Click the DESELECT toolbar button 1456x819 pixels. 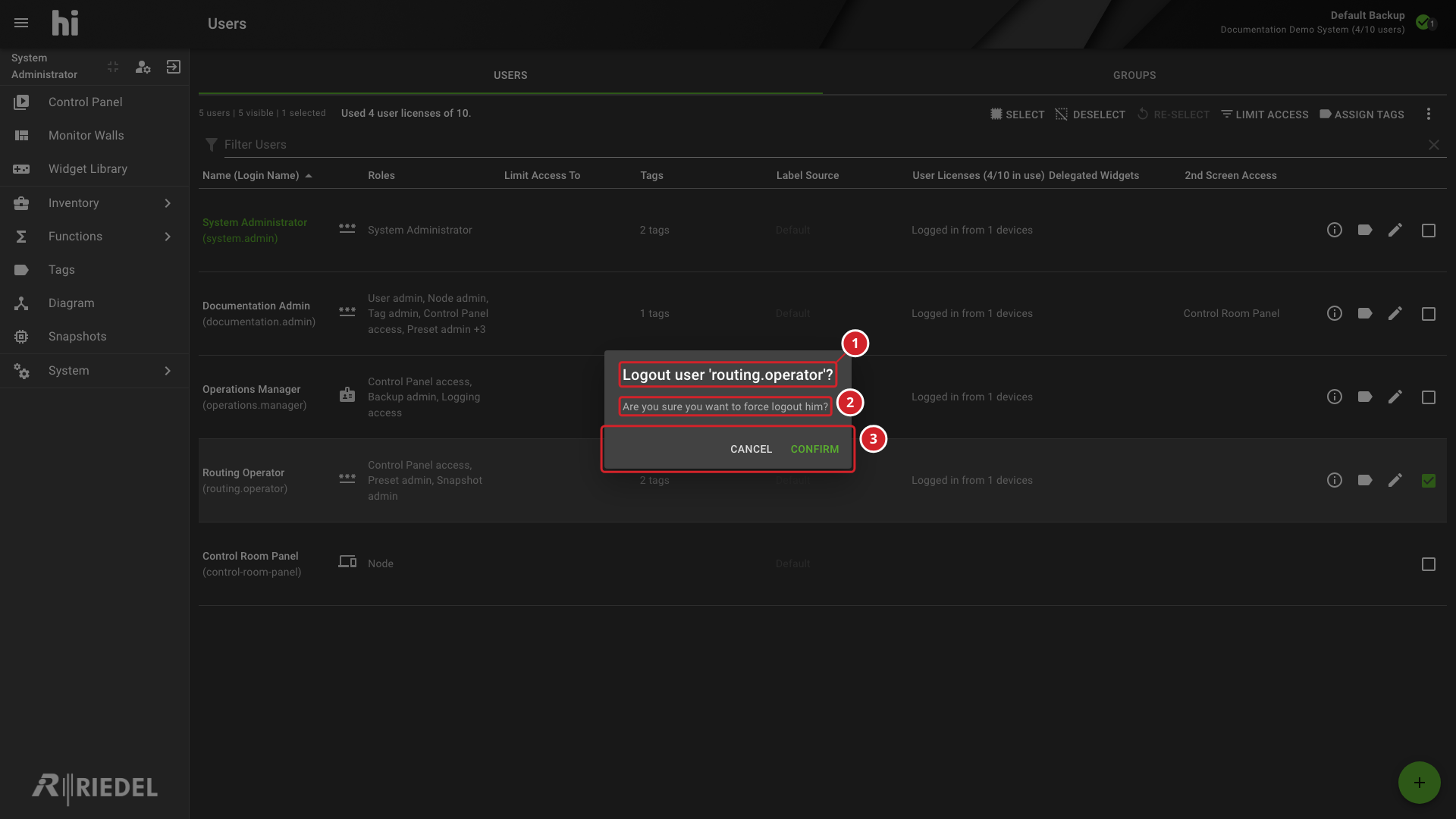pos(1090,115)
